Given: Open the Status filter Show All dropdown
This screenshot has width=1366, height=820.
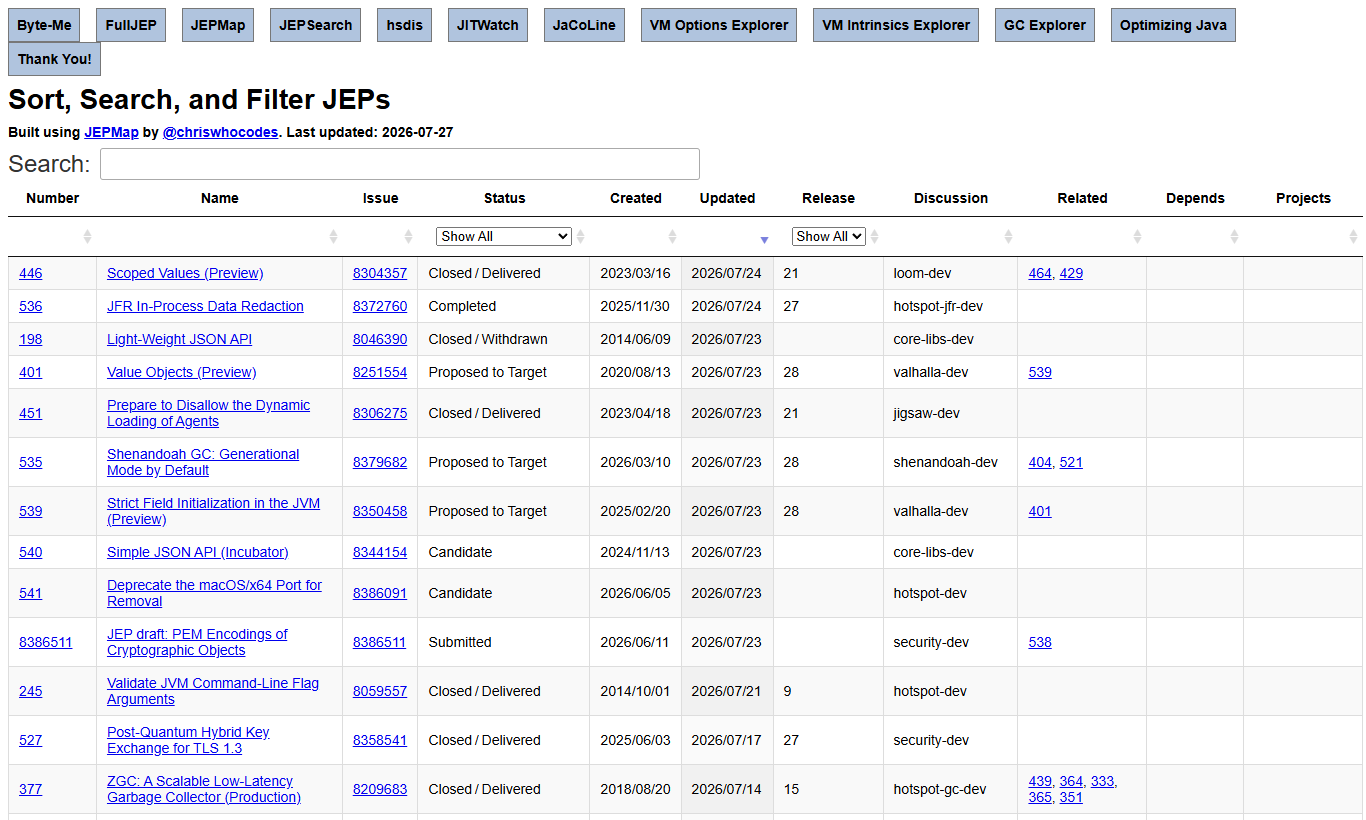Looking at the screenshot, I should click(504, 237).
